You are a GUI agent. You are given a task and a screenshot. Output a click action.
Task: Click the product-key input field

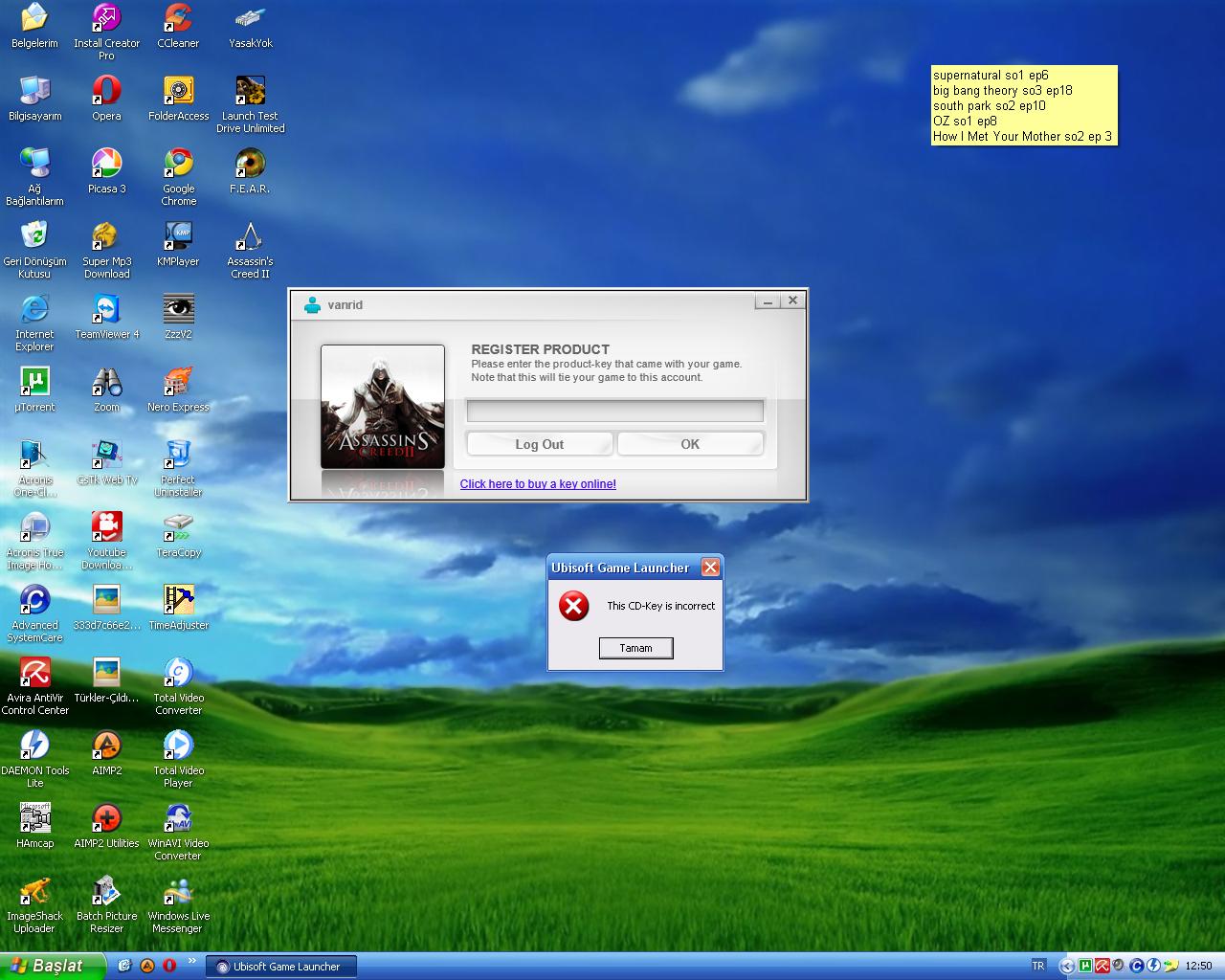(614, 411)
